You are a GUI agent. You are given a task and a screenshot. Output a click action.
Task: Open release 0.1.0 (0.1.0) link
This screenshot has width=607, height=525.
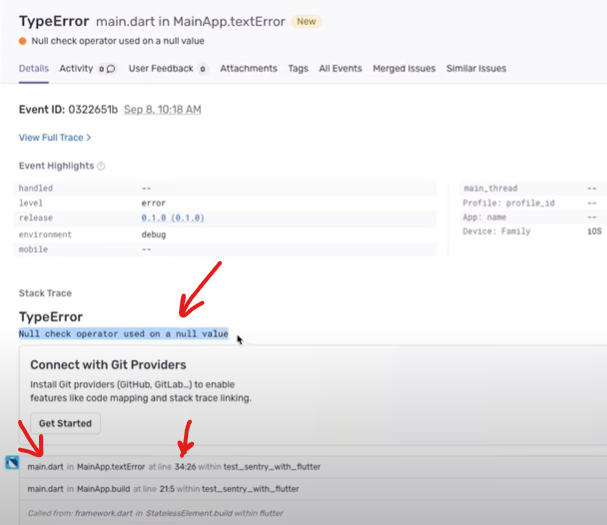[x=173, y=218]
